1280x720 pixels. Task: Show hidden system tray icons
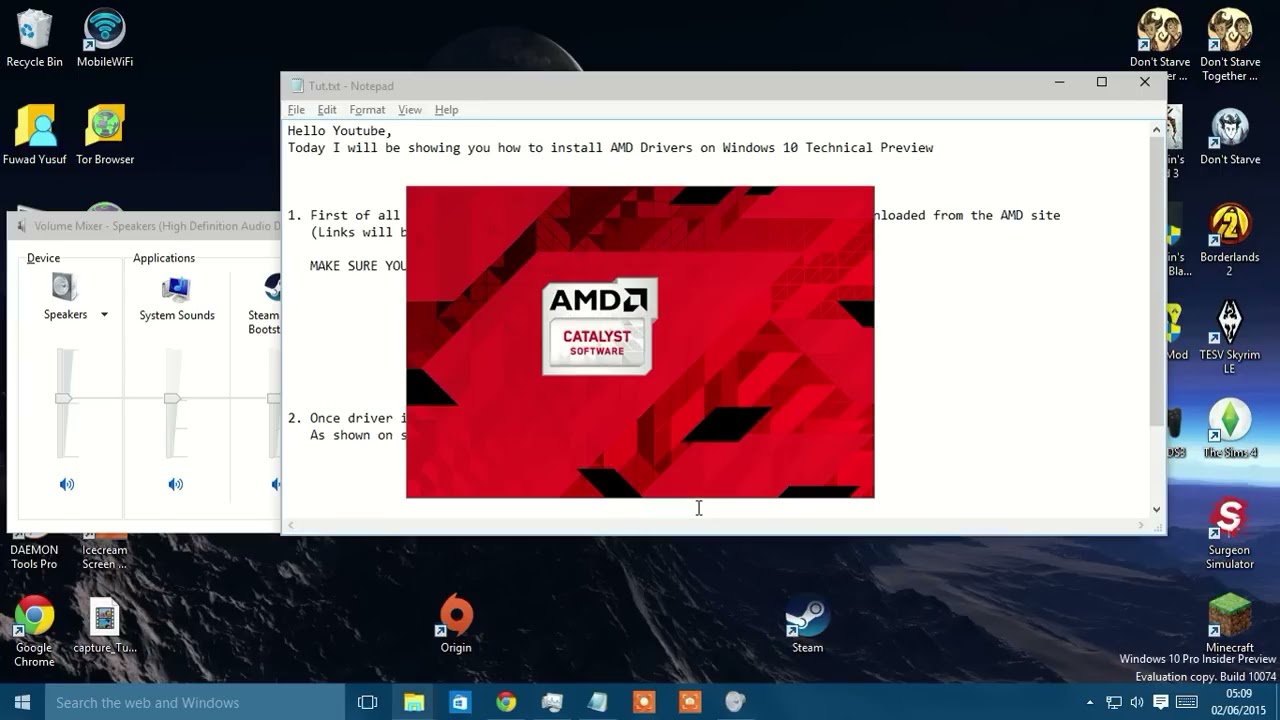[1090, 702]
